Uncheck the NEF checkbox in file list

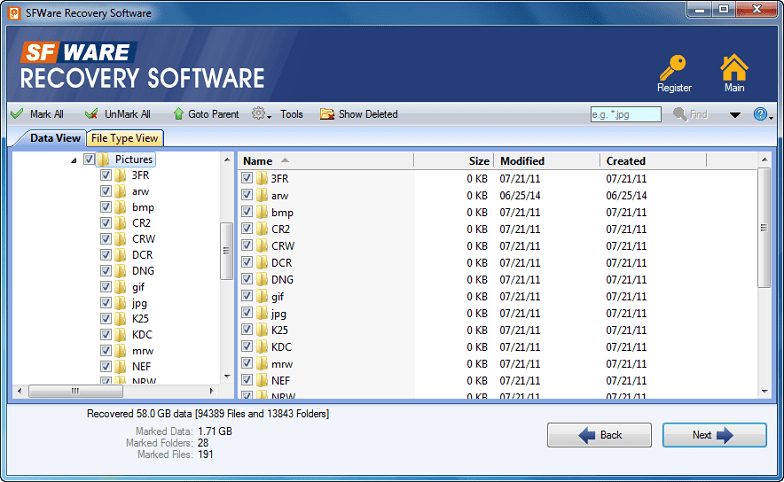tap(247, 380)
